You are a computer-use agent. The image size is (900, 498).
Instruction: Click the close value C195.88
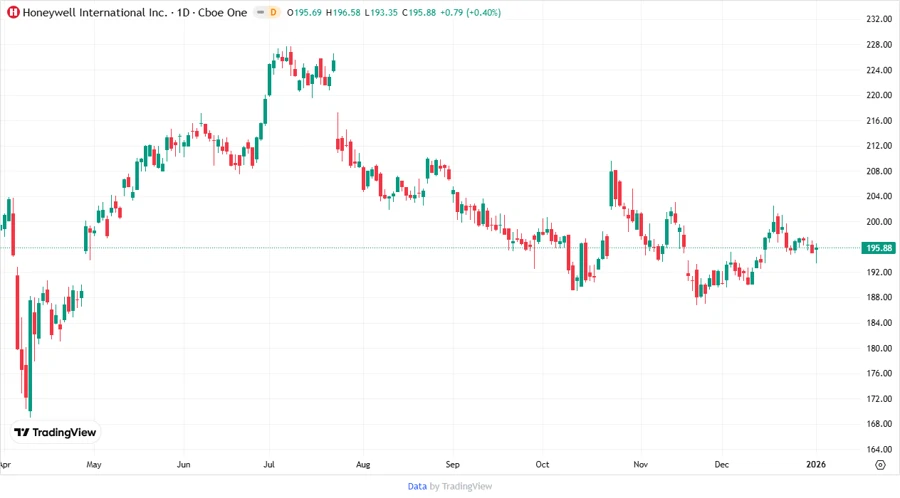coord(419,12)
